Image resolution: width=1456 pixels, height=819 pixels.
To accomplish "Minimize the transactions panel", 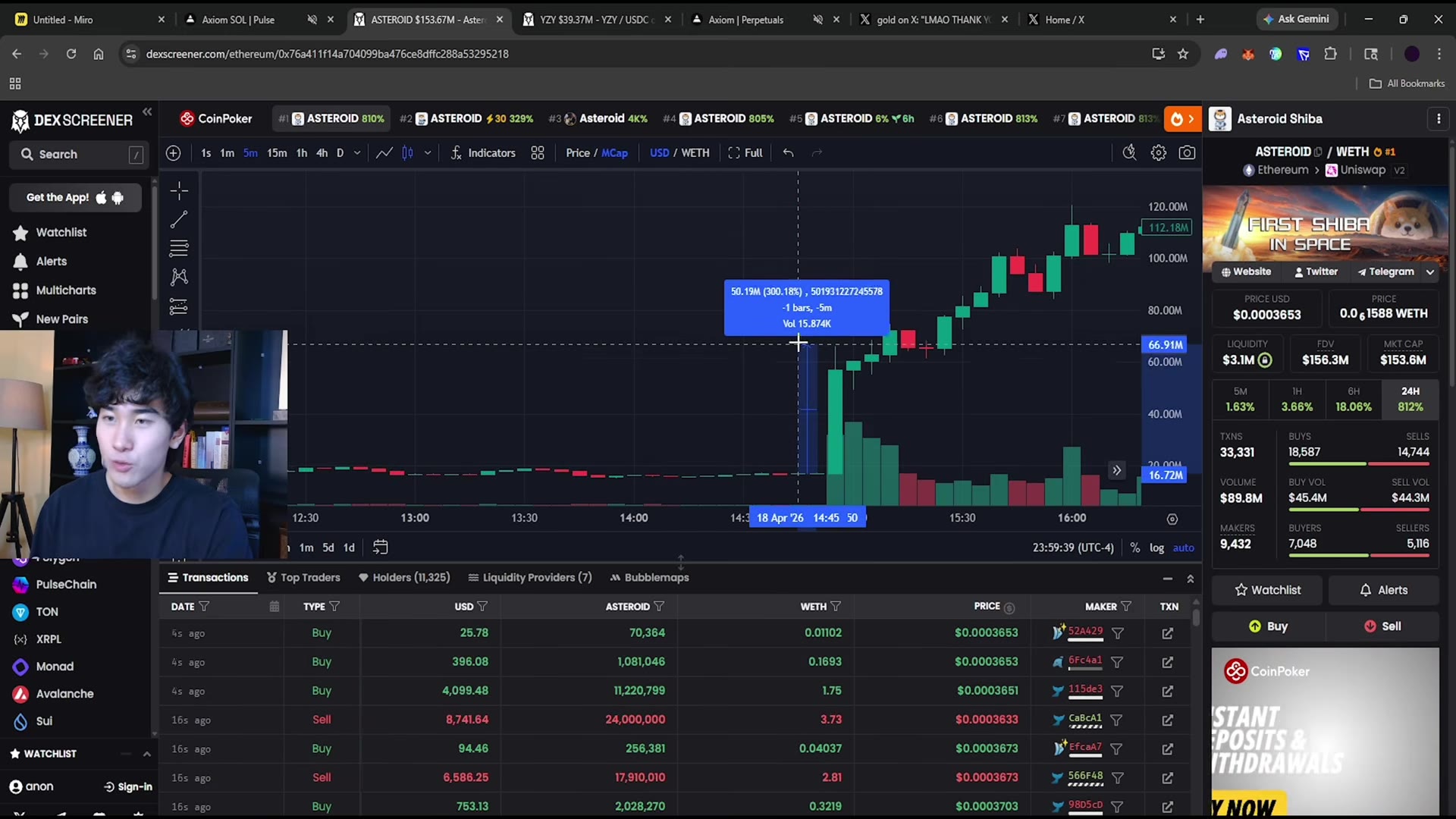I will pyautogui.click(x=1168, y=579).
